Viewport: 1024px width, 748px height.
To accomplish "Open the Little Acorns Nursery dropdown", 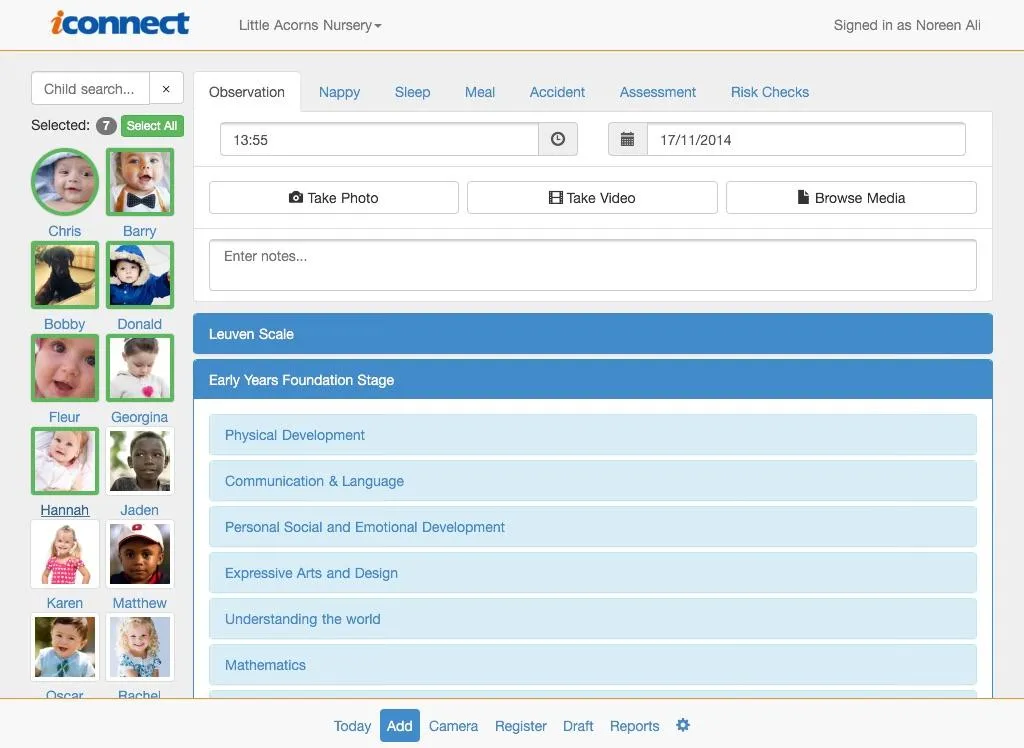I will click(x=309, y=25).
